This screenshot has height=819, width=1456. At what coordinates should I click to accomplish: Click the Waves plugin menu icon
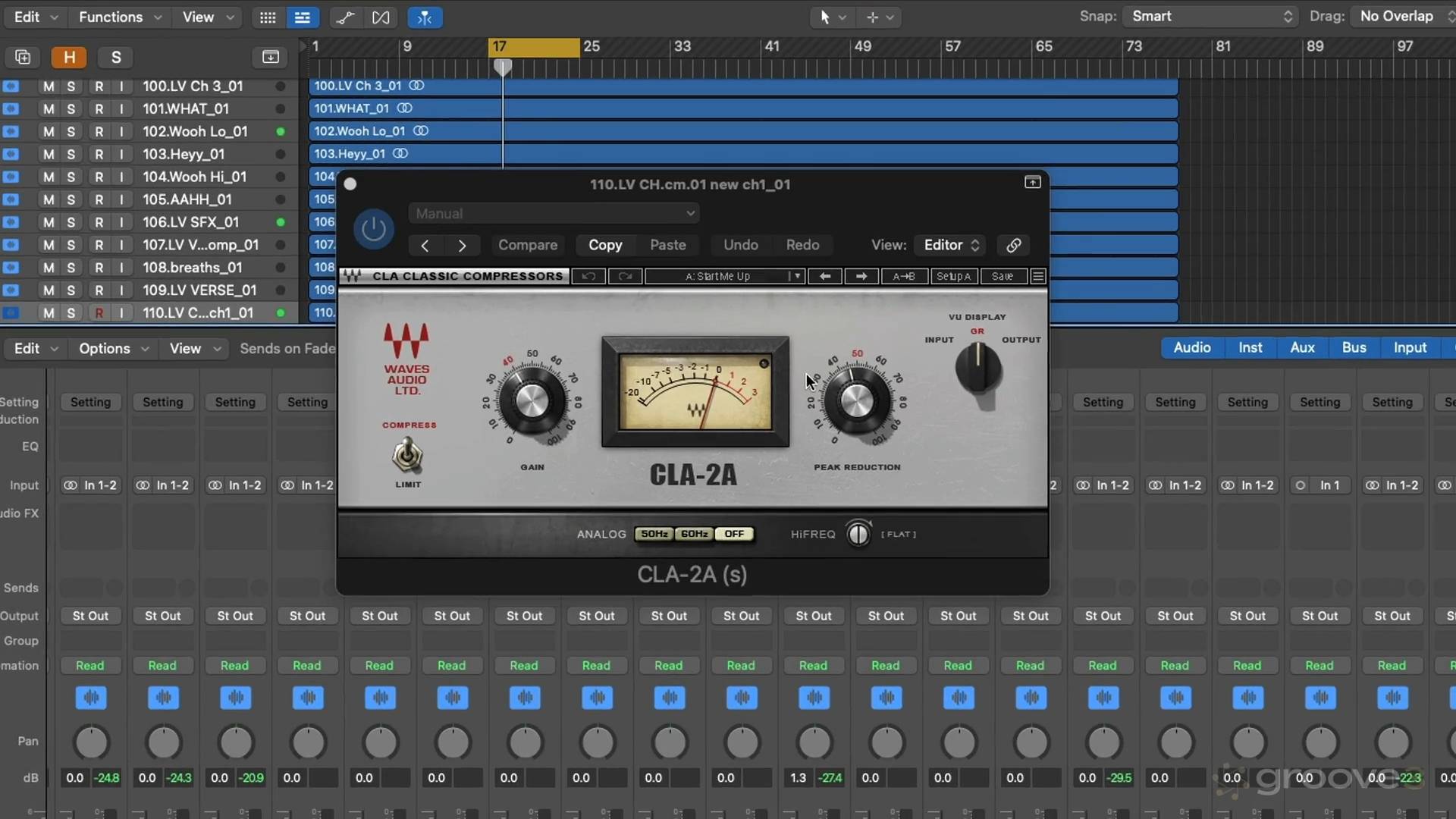(x=1038, y=276)
